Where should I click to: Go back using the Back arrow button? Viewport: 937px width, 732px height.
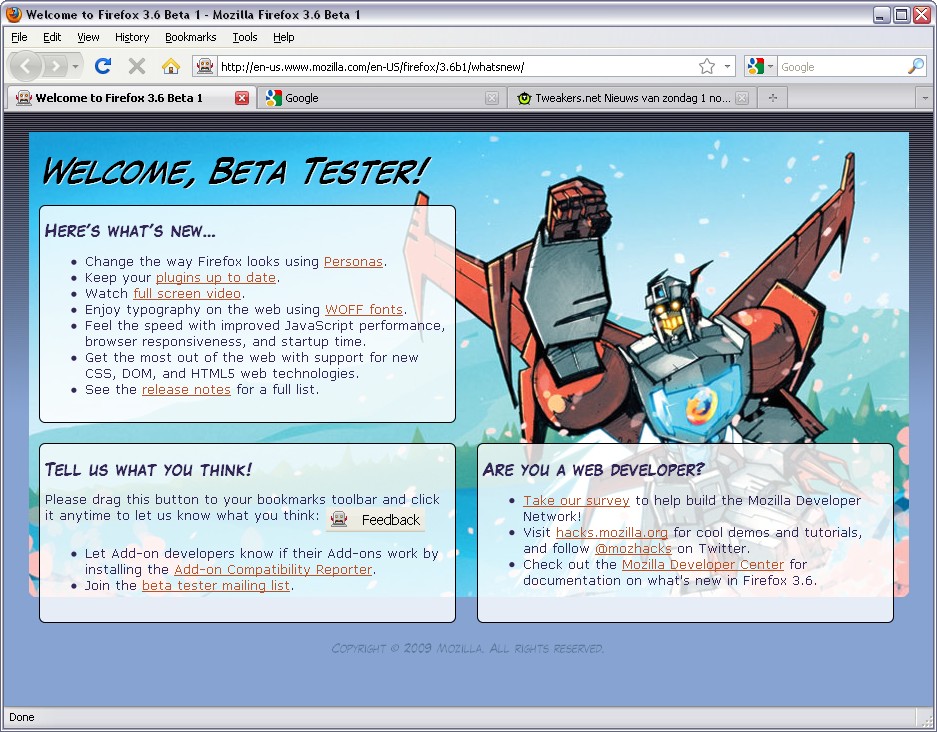pyautogui.click(x=26, y=66)
